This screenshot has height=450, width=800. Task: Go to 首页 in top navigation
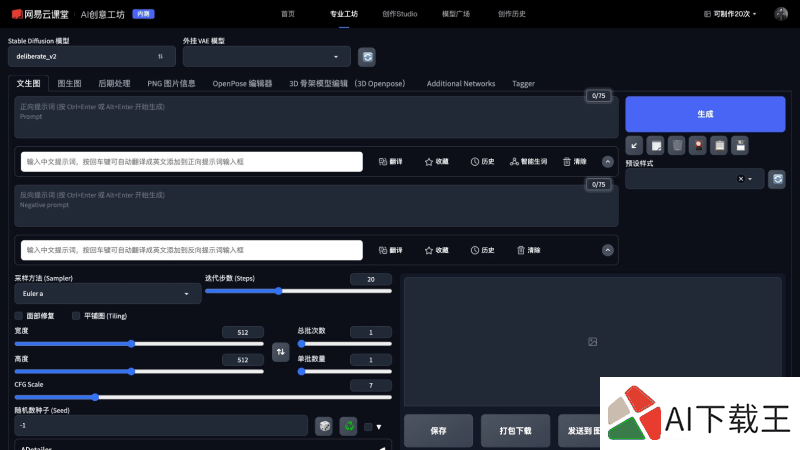tap(288, 14)
